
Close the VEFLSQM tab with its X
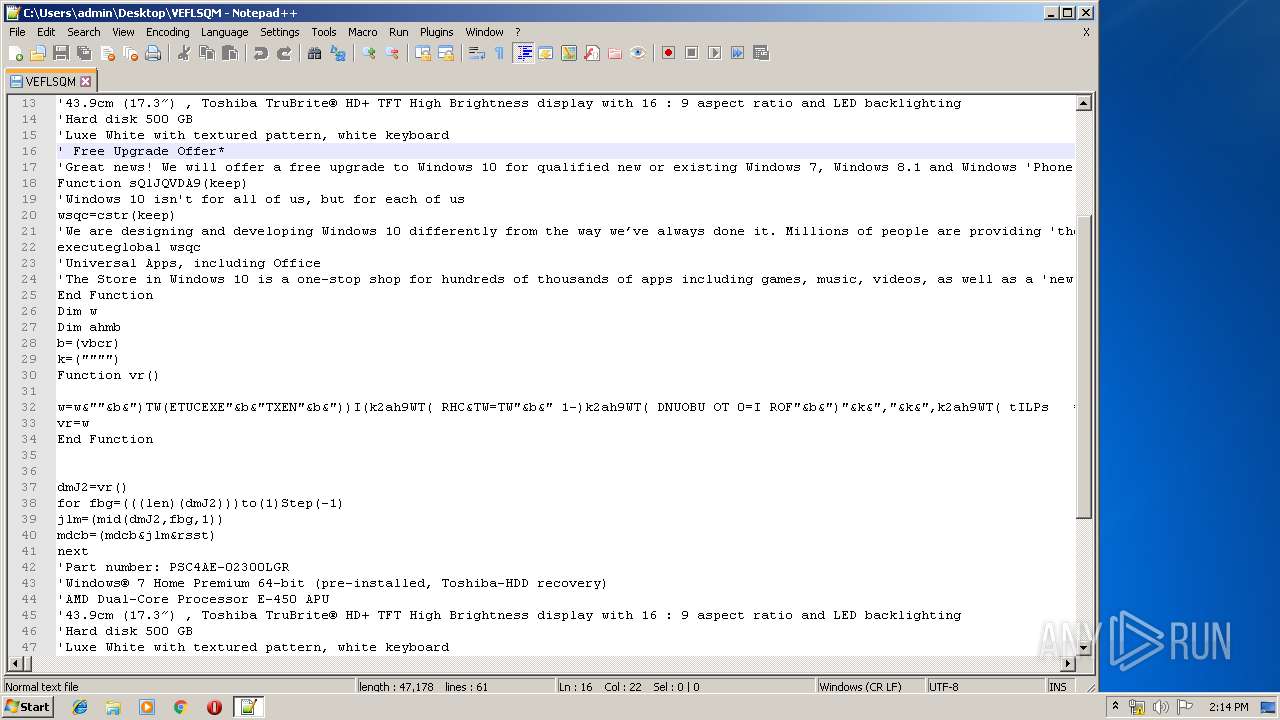click(85, 82)
